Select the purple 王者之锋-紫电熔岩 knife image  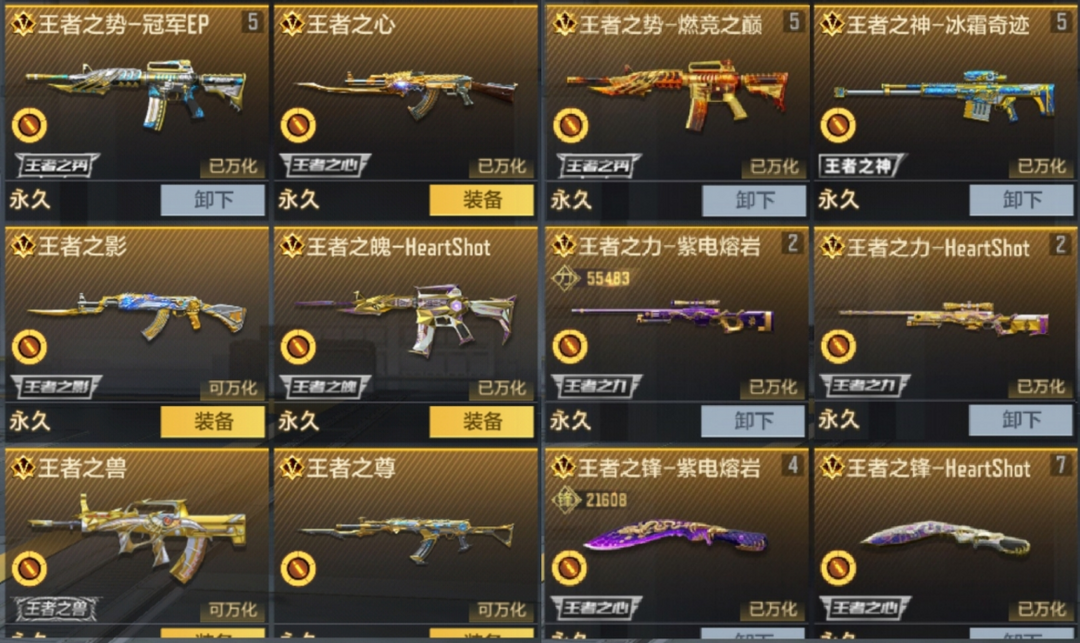tap(675, 536)
